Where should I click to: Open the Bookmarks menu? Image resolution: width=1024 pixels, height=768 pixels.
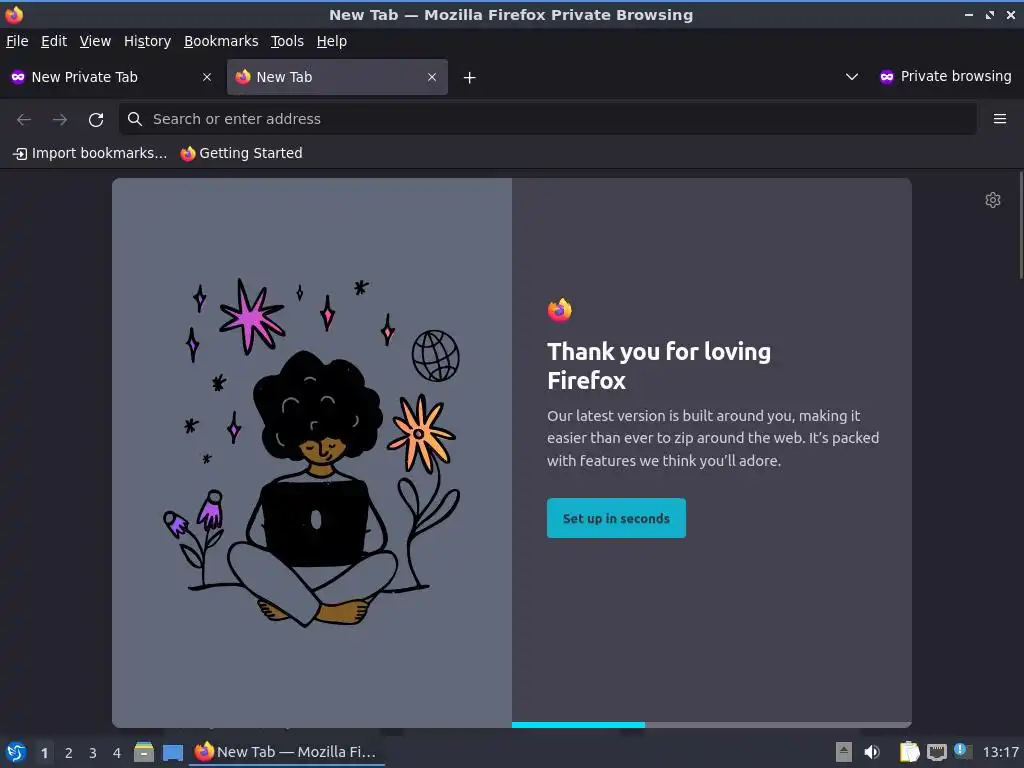coord(221,41)
